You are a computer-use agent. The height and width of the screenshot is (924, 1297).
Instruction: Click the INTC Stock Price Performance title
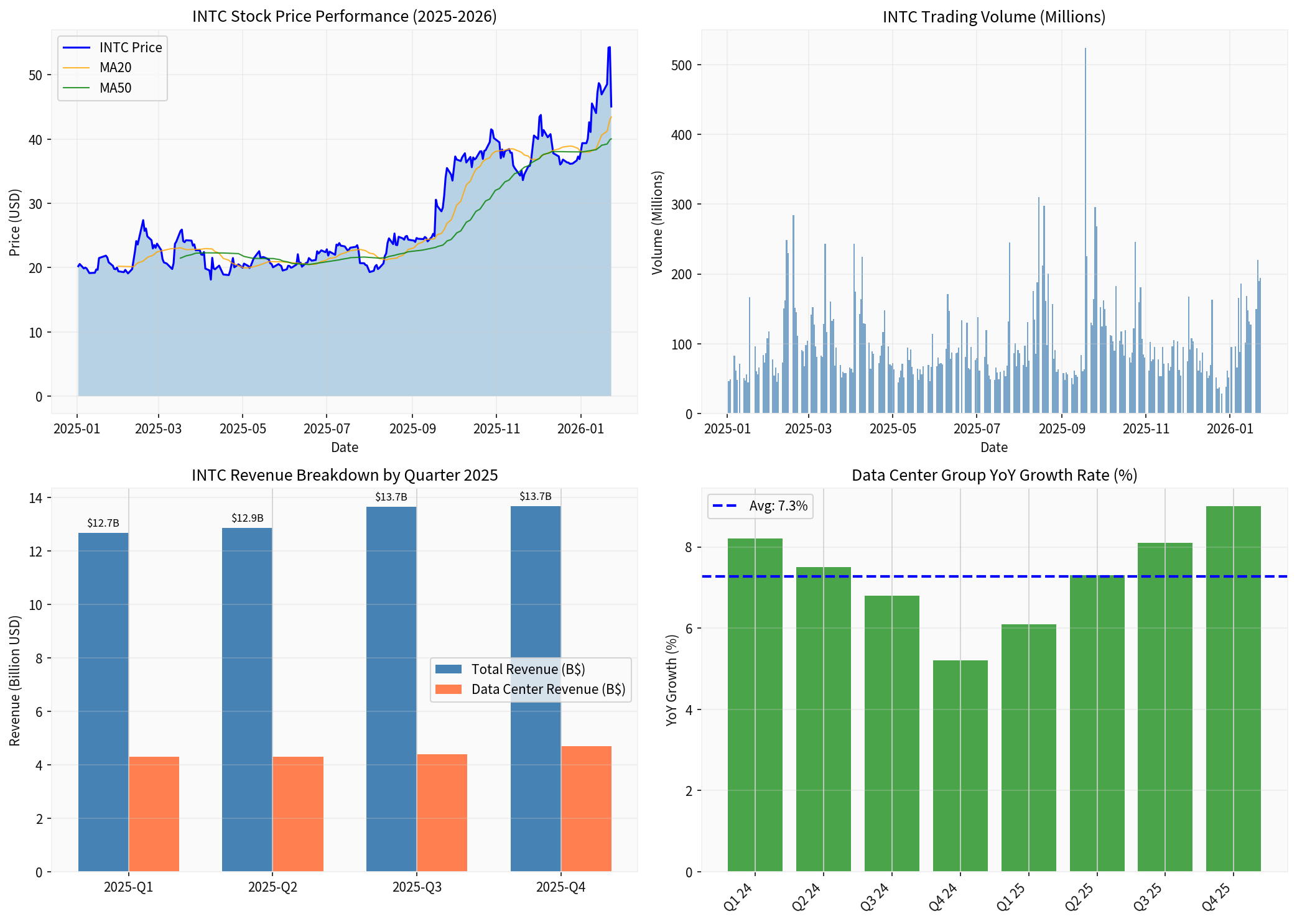point(344,16)
